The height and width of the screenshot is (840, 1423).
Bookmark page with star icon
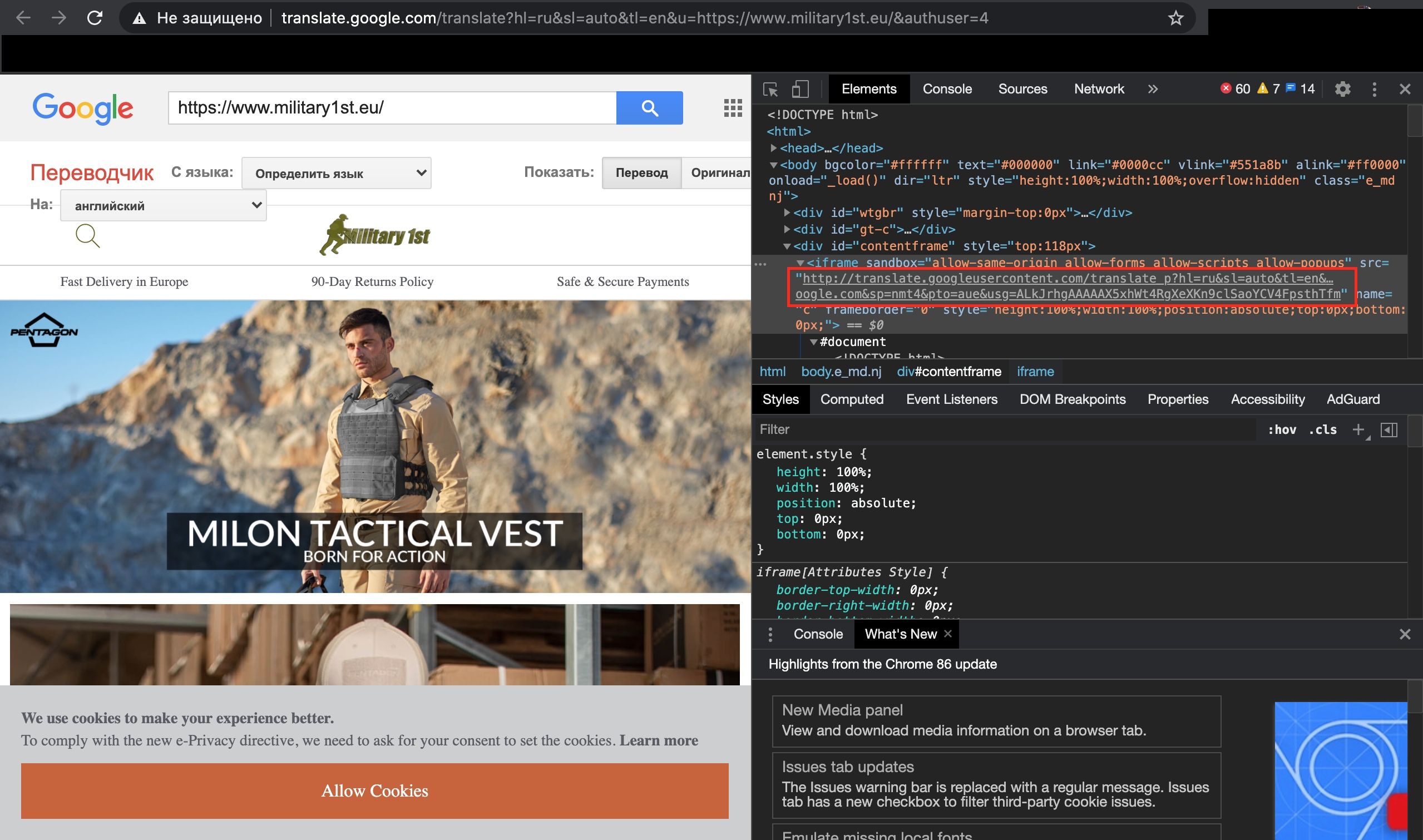(1175, 18)
